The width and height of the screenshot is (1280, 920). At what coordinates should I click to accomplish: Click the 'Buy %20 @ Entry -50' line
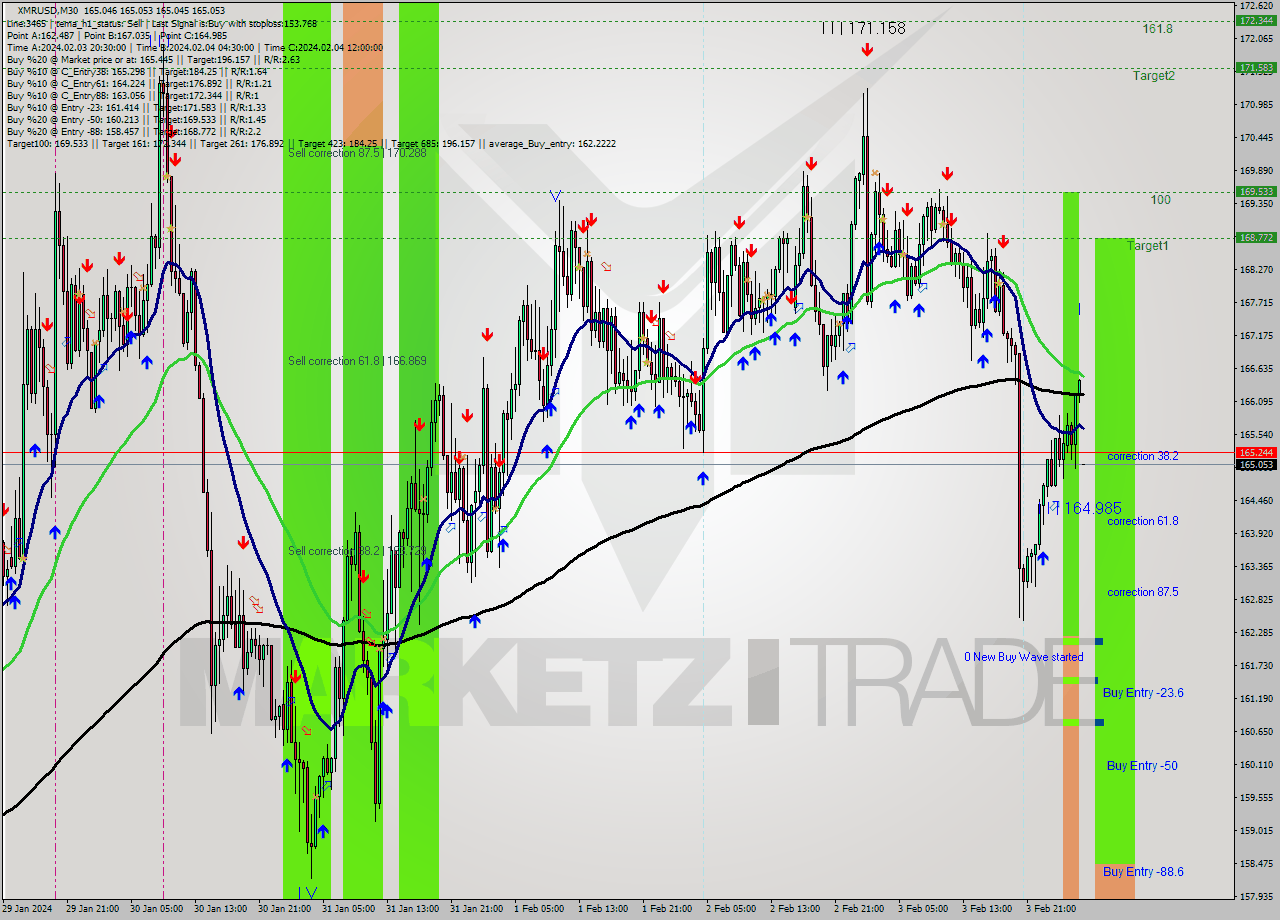point(136,119)
